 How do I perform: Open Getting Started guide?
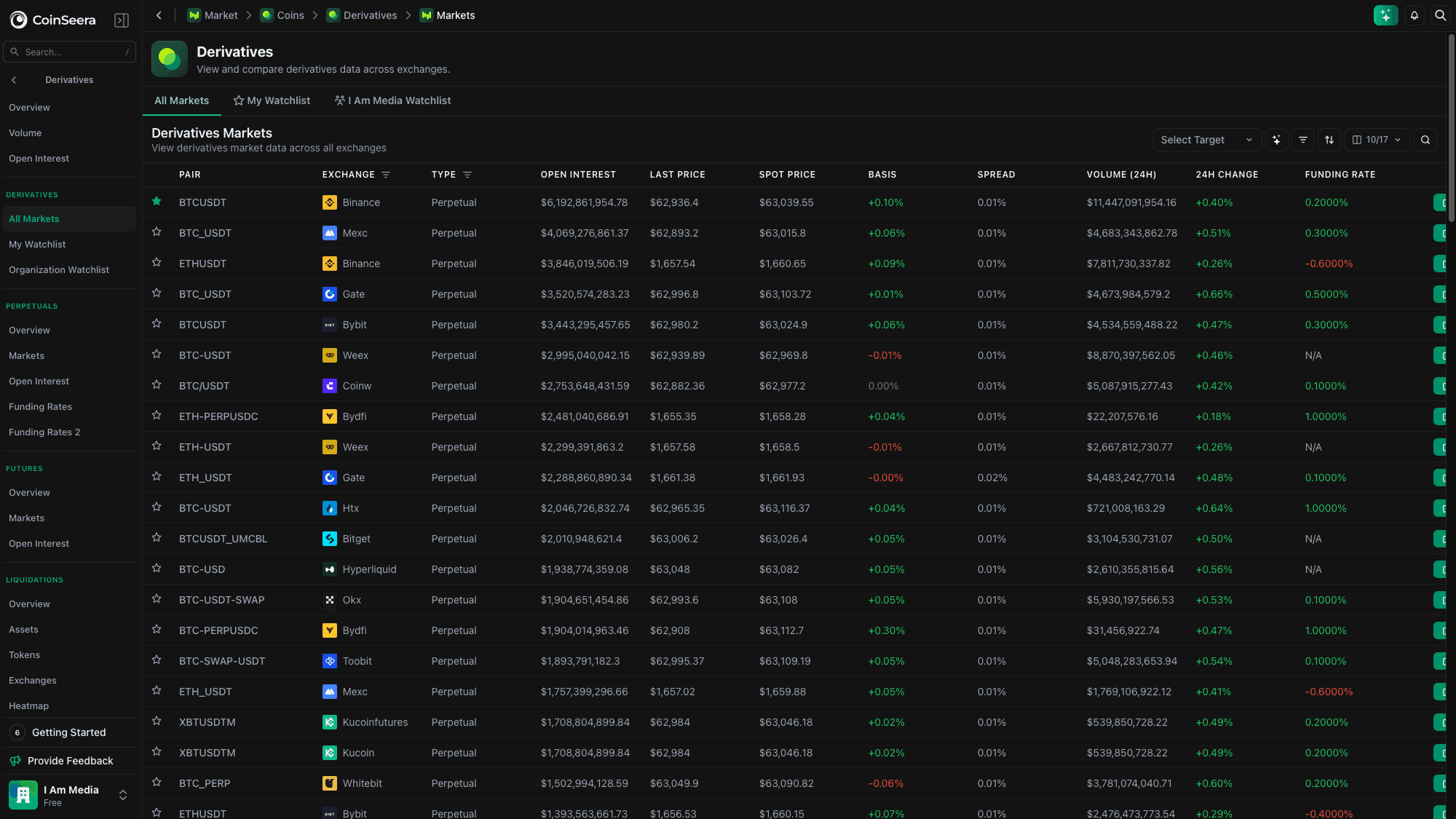coord(68,732)
